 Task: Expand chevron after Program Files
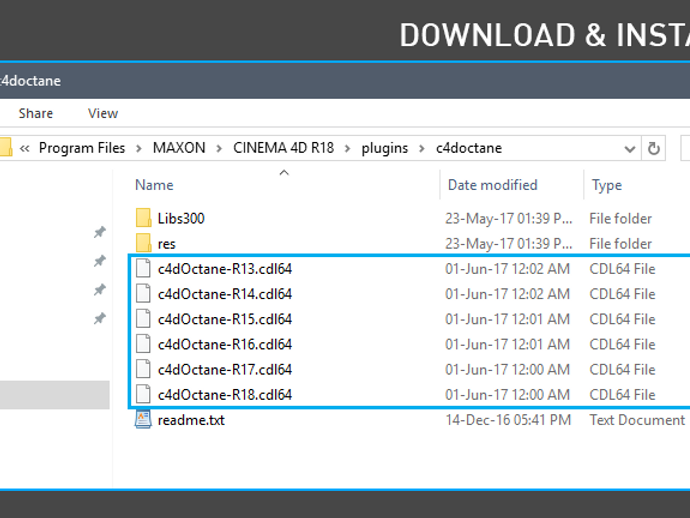(x=139, y=149)
